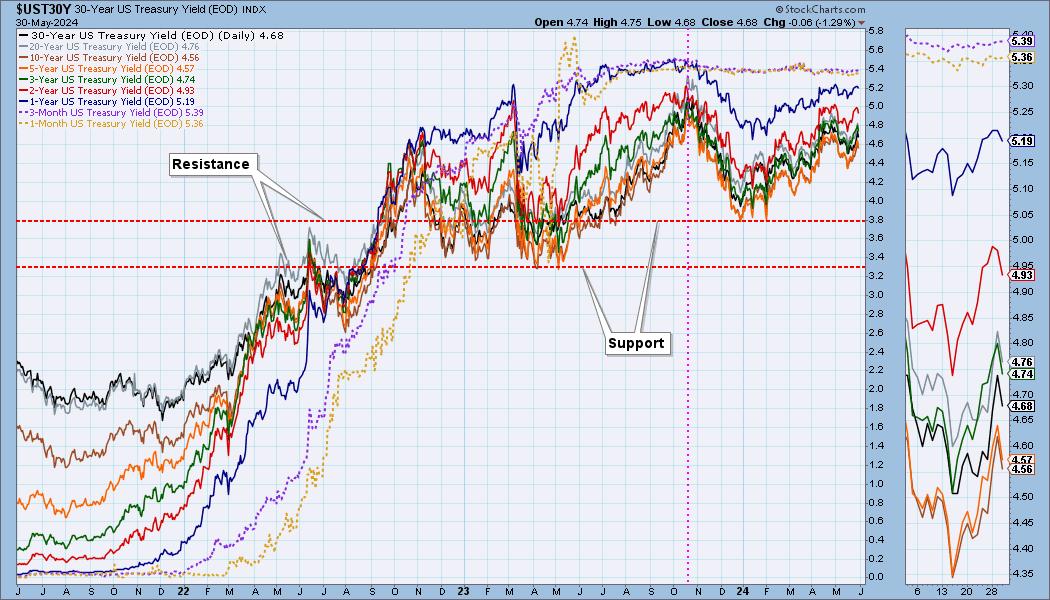Screen dimensions: 1050x600
Task: Click the Support annotation label
Action: (636, 344)
